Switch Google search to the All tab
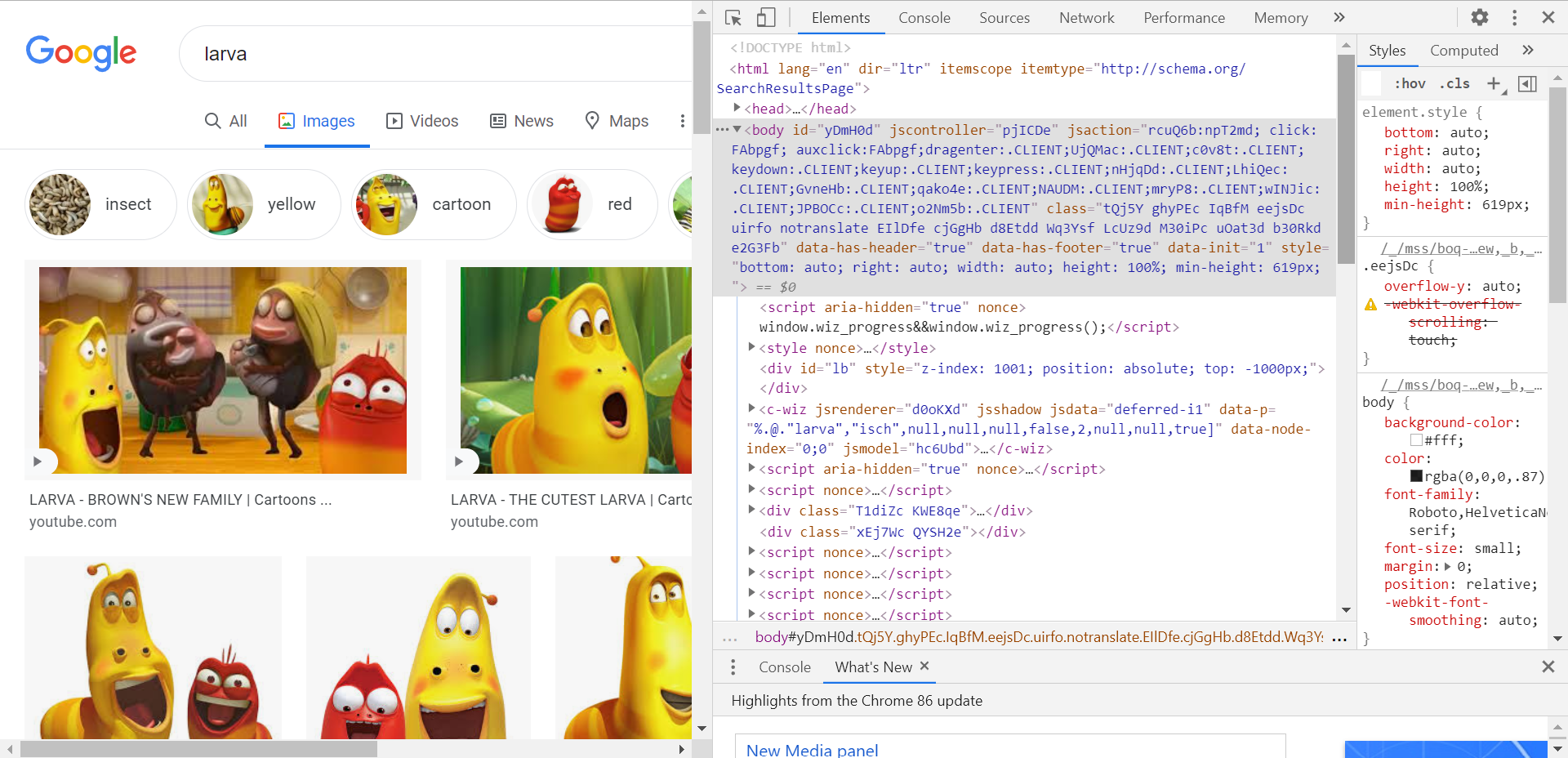The height and width of the screenshot is (758, 1568). (225, 121)
